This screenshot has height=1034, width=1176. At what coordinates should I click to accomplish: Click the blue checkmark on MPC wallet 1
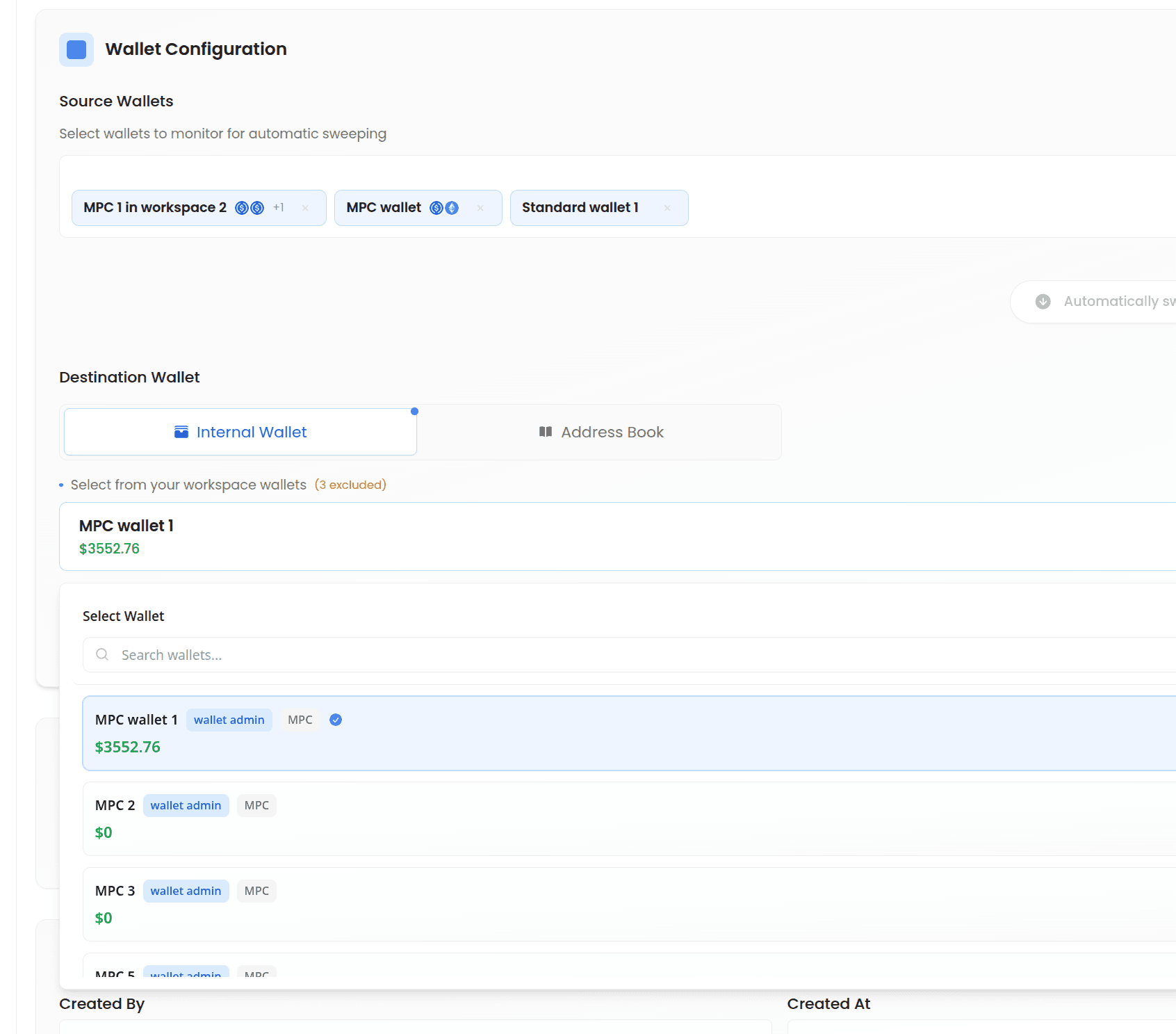(x=336, y=720)
